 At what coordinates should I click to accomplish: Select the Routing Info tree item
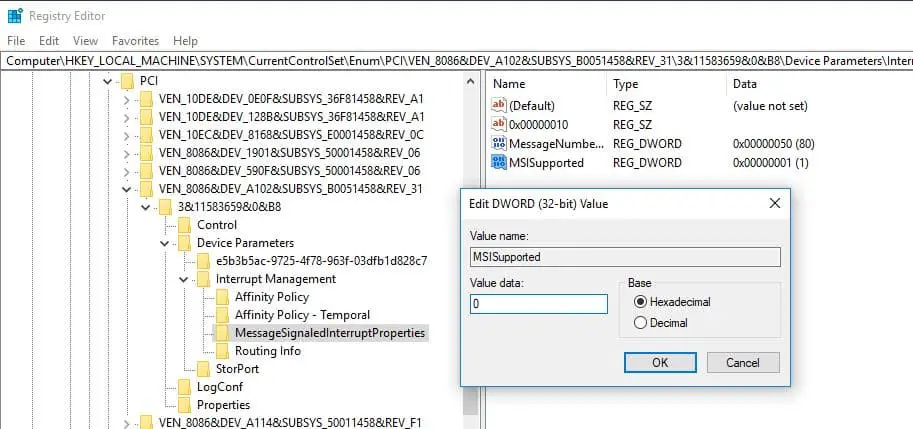267,351
